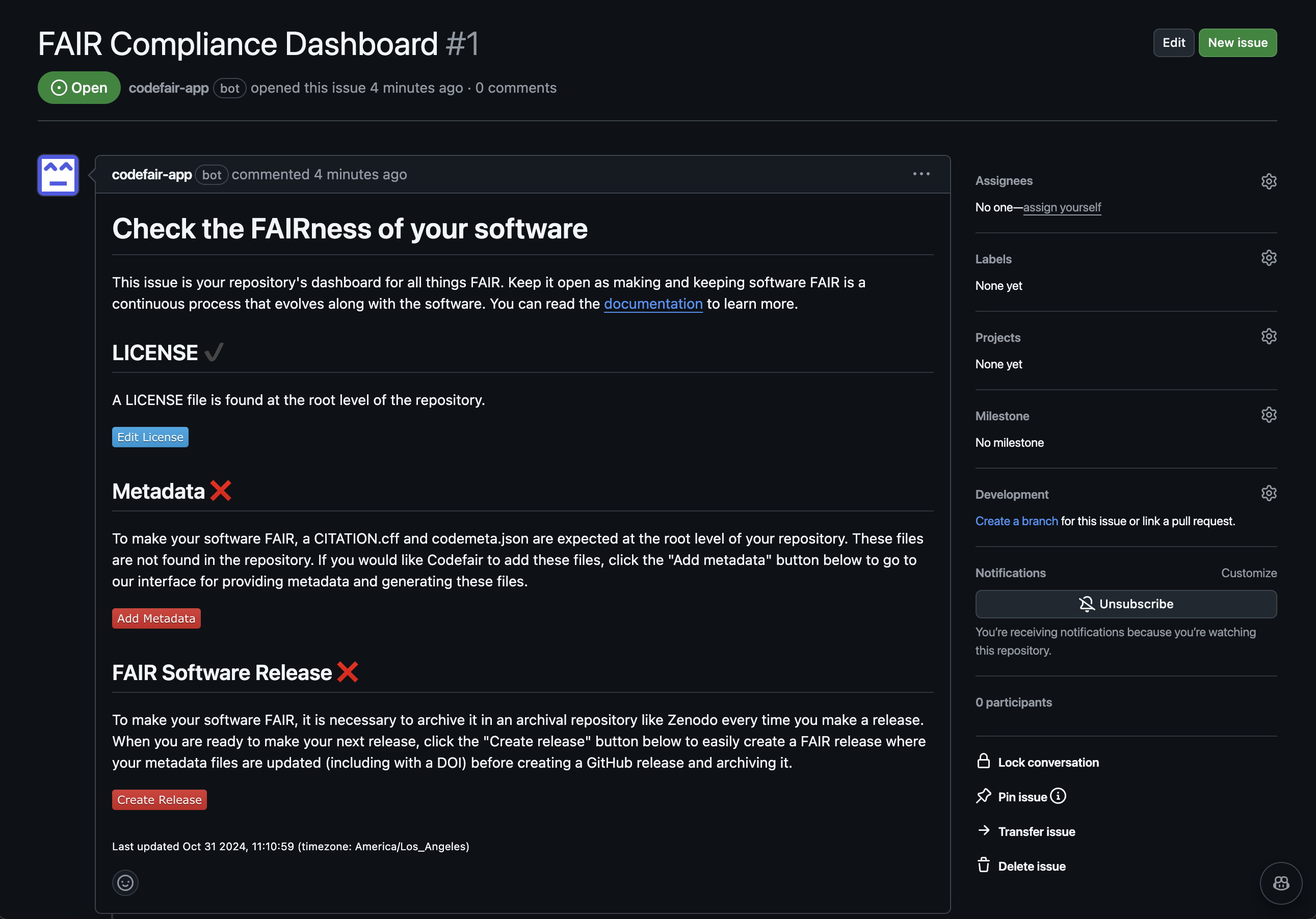1316x919 pixels.
Task: Unsubscribe from issue notifications
Action: point(1126,604)
